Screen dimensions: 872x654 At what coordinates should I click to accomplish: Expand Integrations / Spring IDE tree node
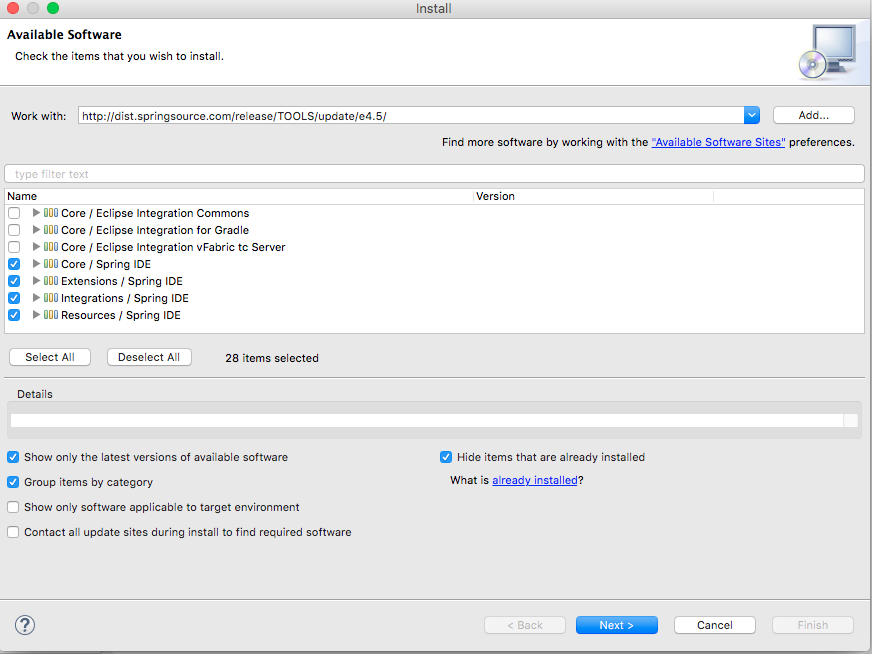pos(36,298)
